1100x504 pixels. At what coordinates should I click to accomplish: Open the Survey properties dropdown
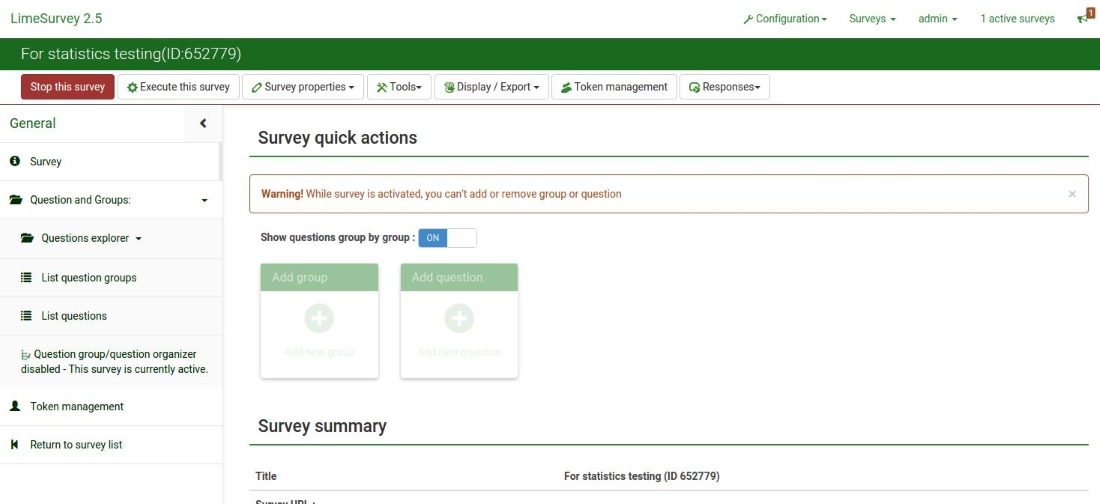tap(302, 87)
